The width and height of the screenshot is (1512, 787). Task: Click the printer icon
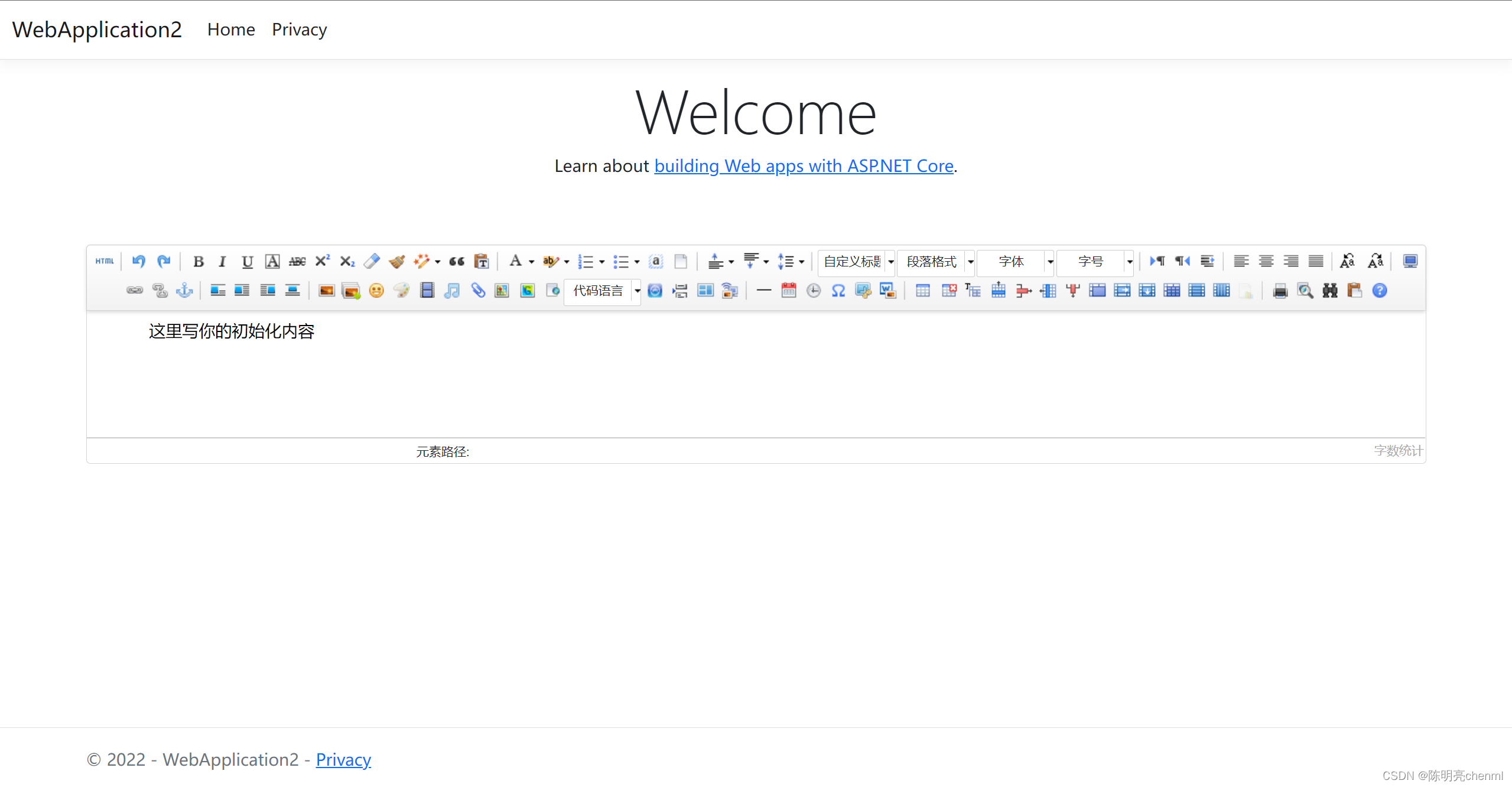(1280, 291)
